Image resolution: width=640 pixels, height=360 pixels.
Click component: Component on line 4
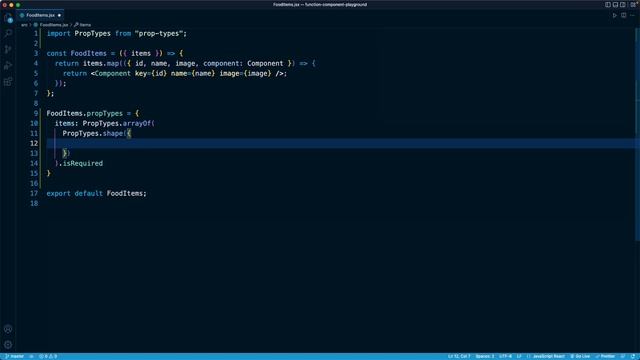[x=243, y=63]
